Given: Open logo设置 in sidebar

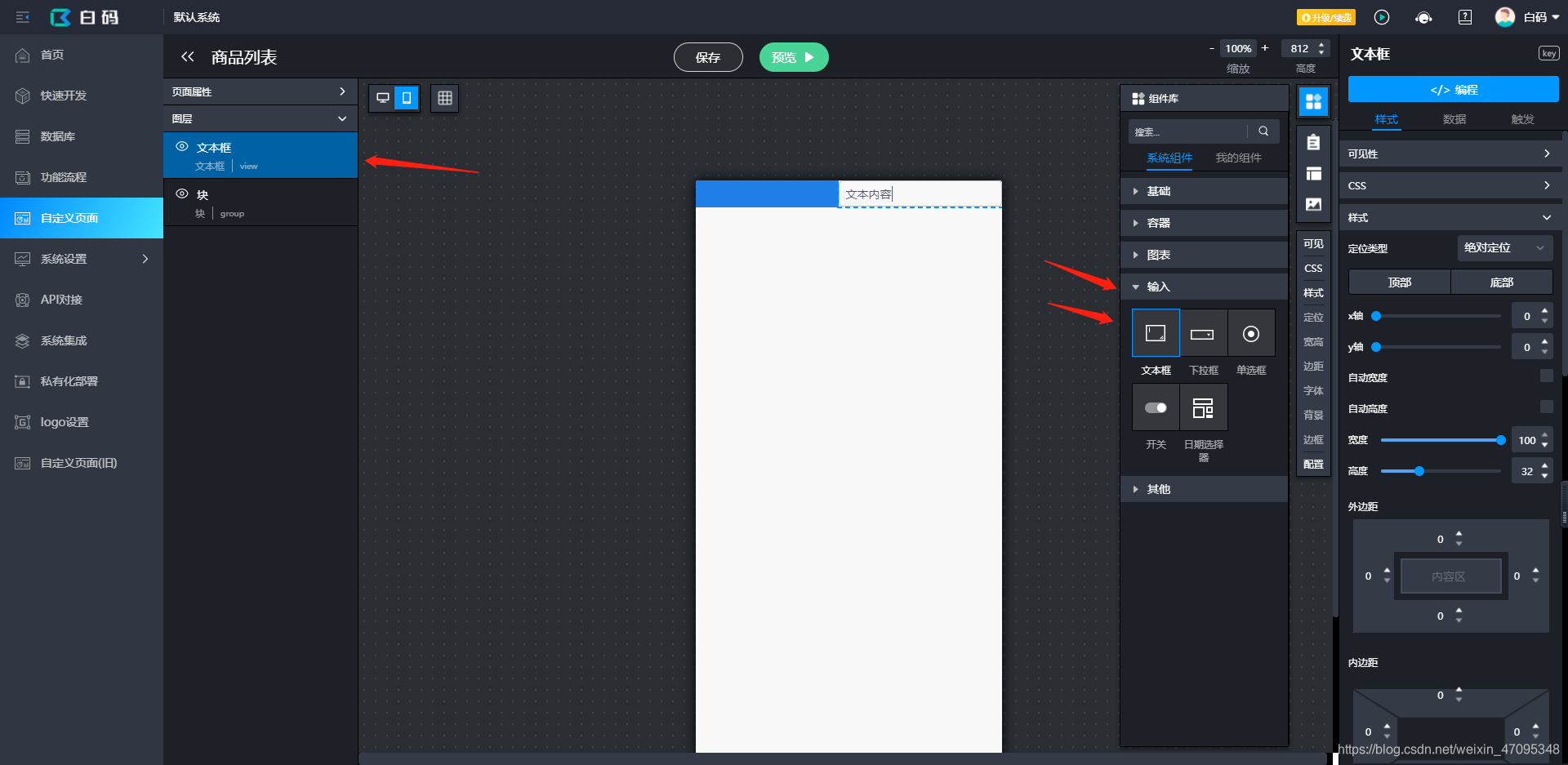Looking at the screenshot, I should click(x=82, y=422).
